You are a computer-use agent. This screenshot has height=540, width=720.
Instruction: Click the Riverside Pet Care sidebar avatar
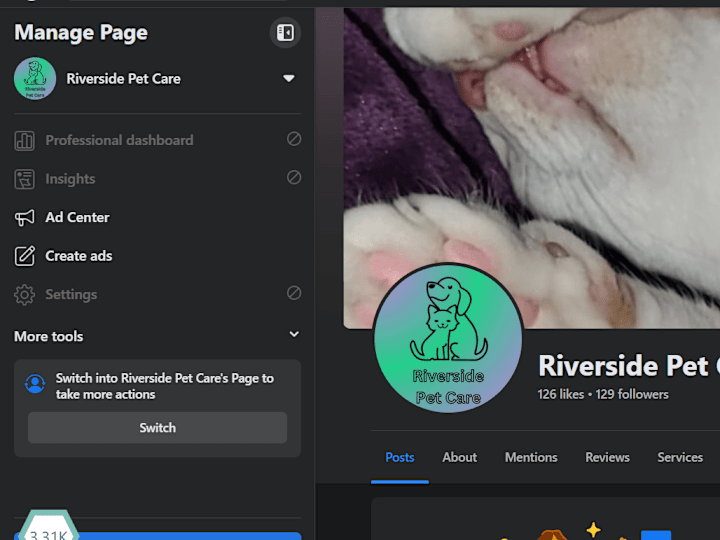point(35,79)
